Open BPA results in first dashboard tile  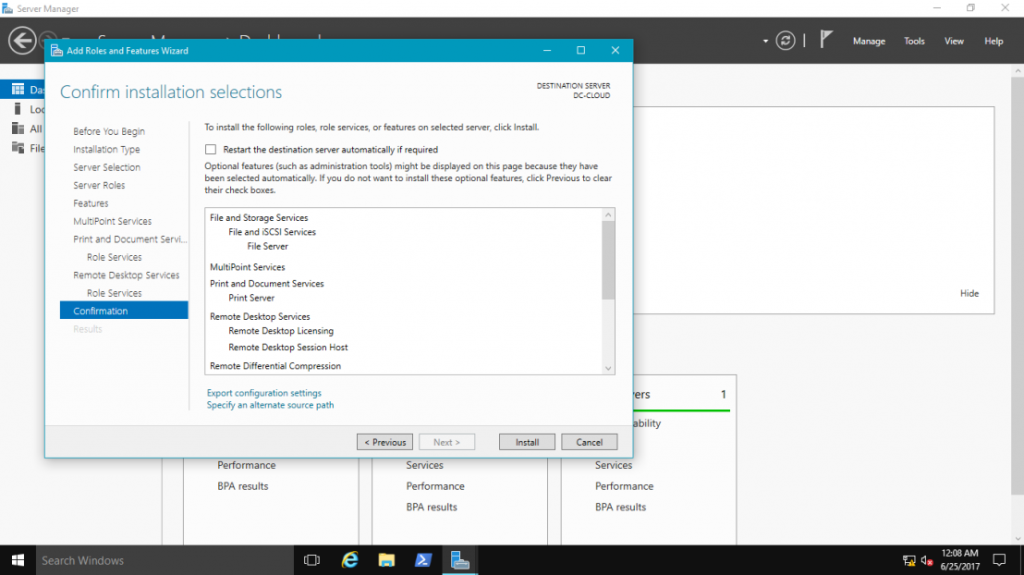coord(242,486)
